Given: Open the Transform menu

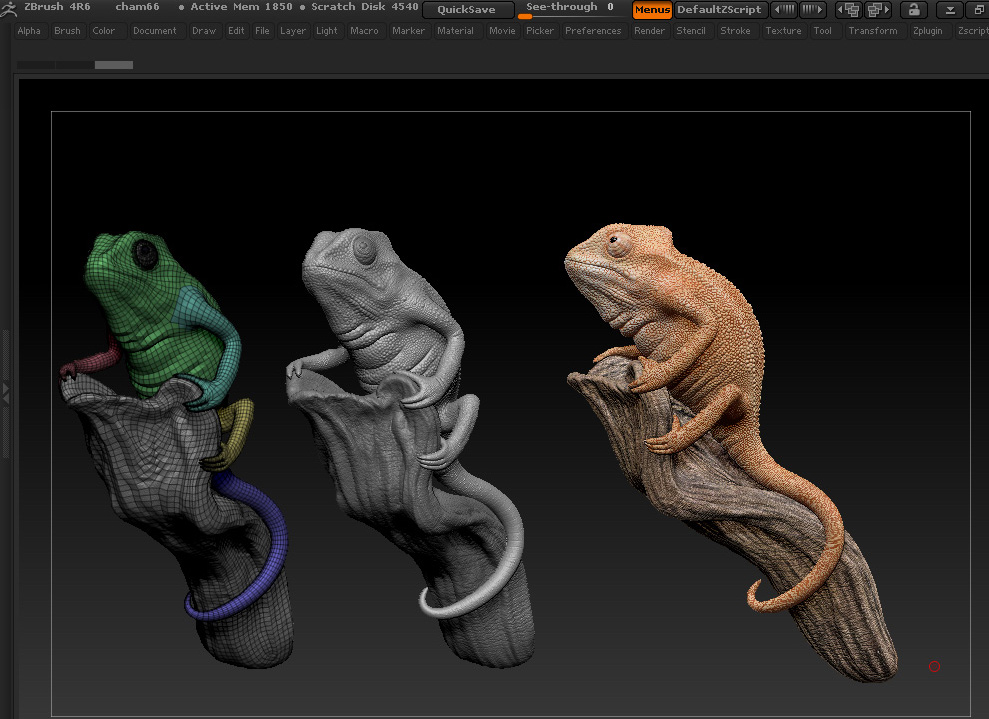Looking at the screenshot, I should 873,30.
